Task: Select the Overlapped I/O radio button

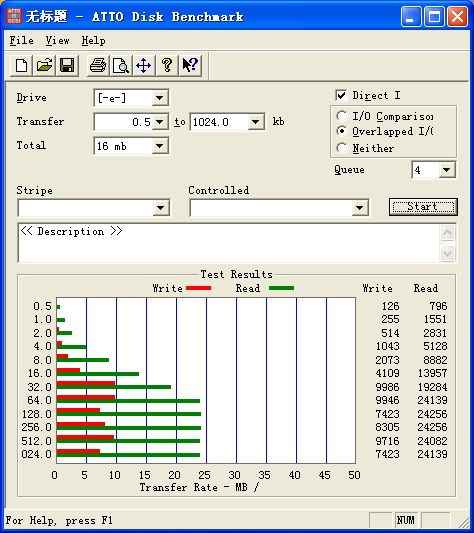Action: coord(341,131)
